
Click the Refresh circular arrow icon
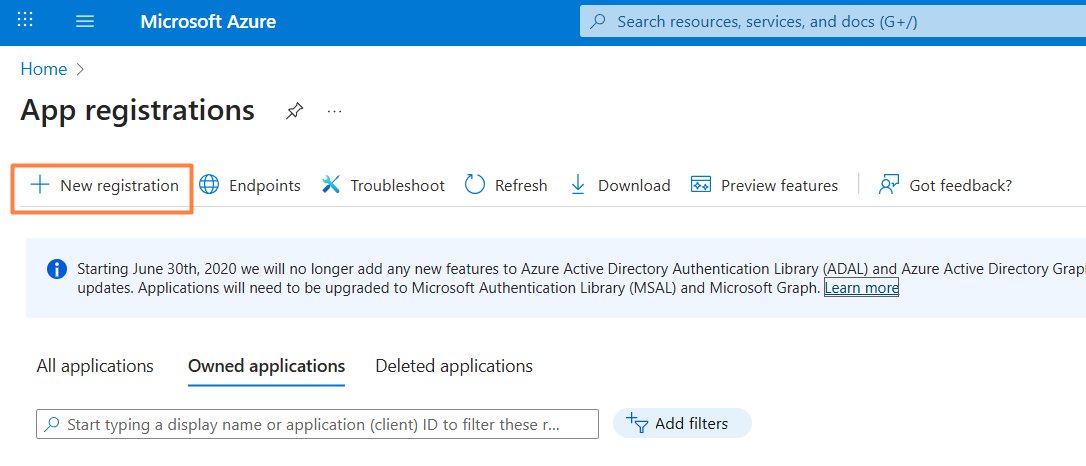click(475, 185)
